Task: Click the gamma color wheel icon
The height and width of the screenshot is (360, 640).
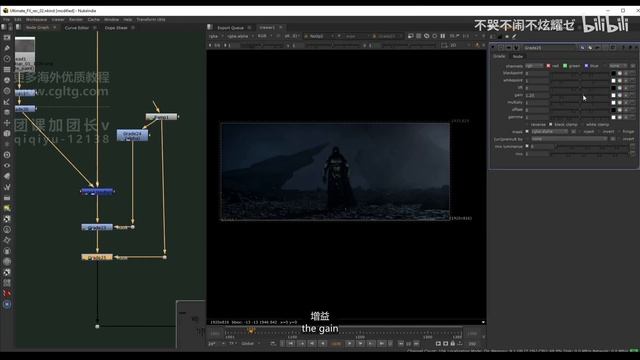Action: (x=620, y=117)
